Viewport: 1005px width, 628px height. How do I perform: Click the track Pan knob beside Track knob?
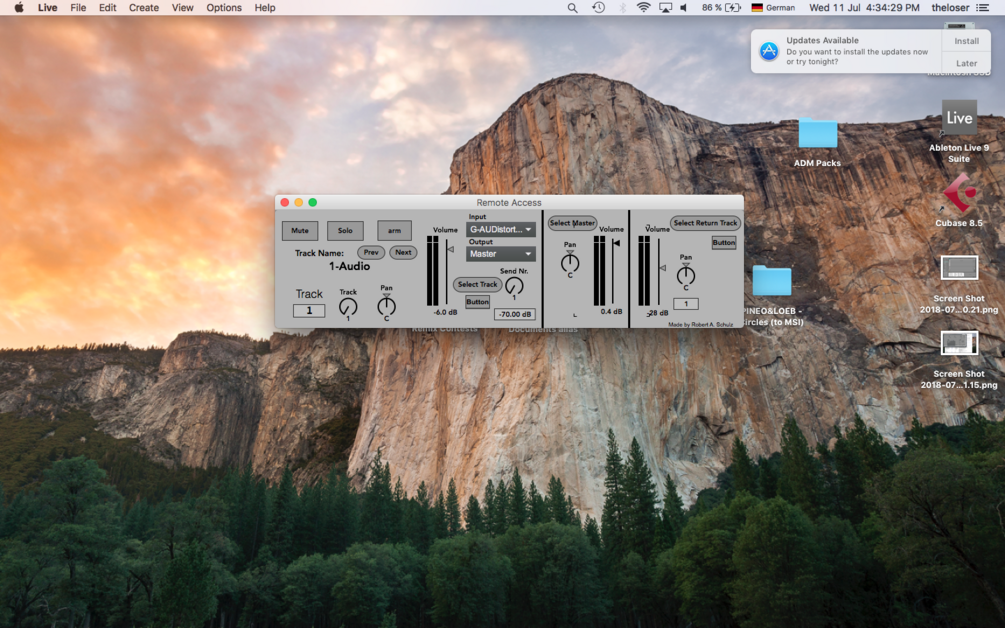tap(386, 305)
